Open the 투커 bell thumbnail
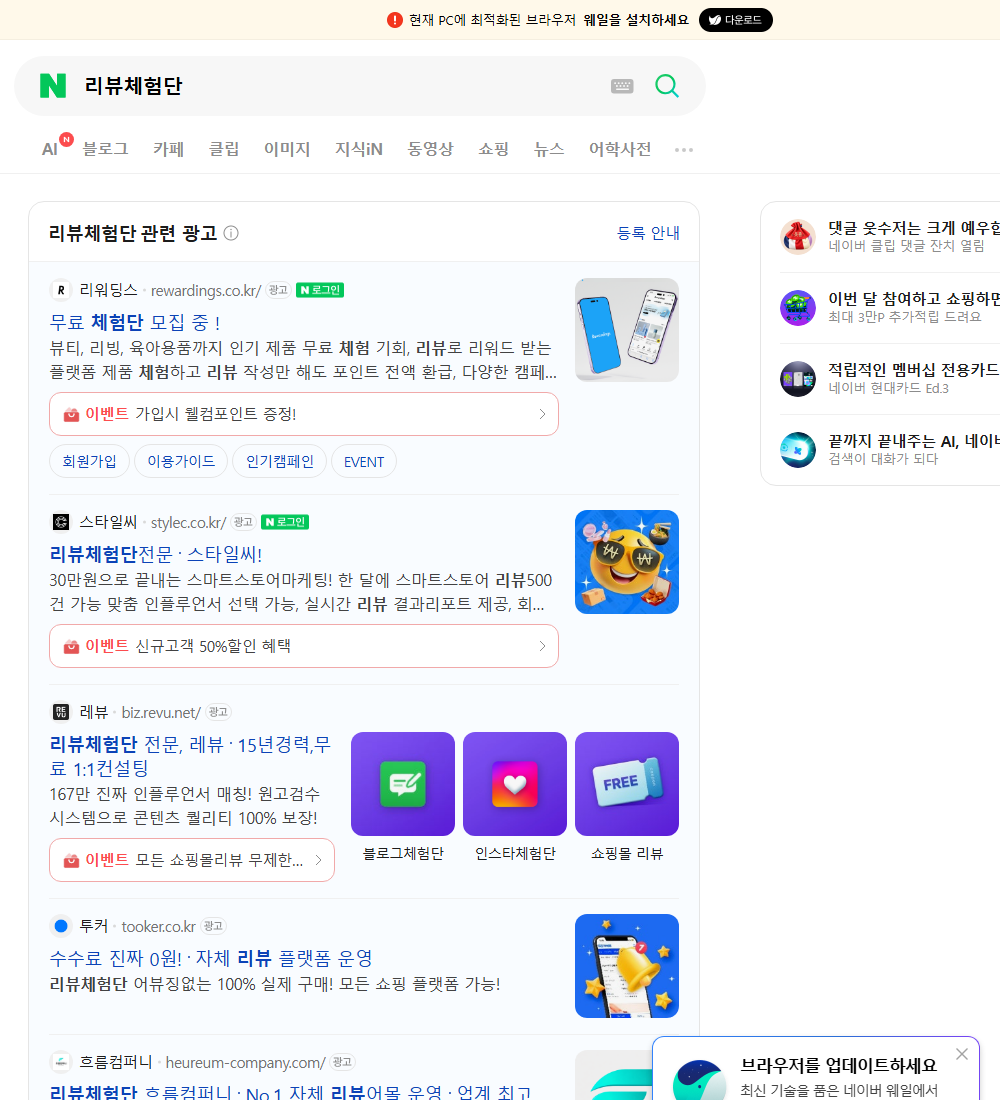Screen dimensions: 1000x1100 627,965
